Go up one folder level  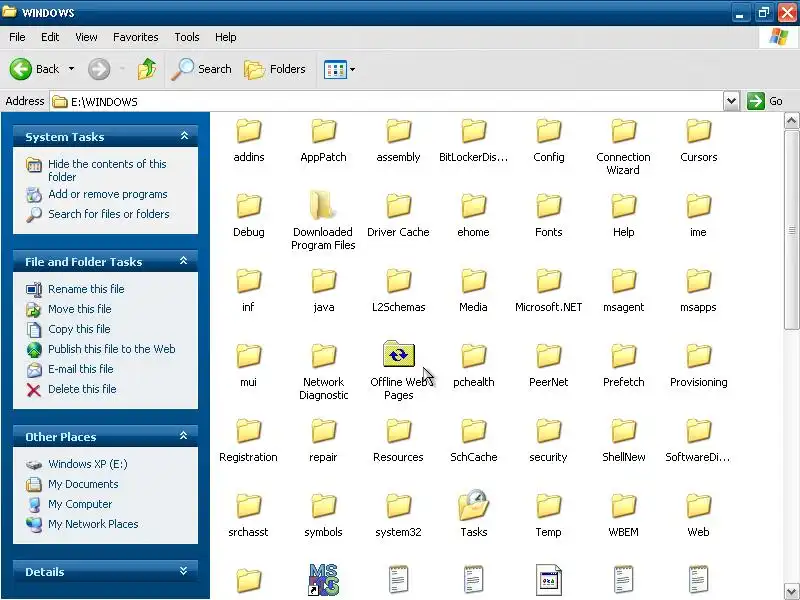tap(147, 69)
